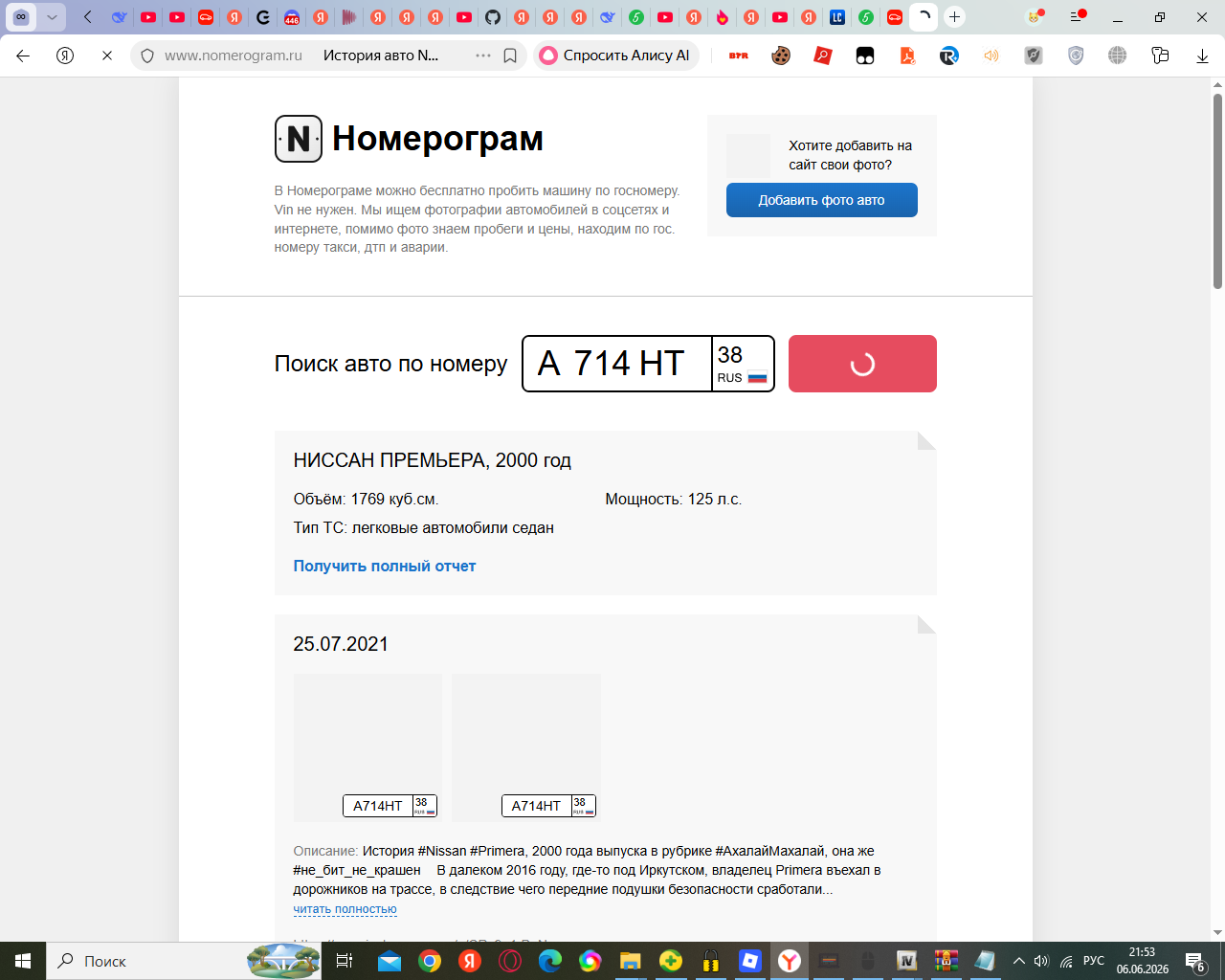Click Спросить Алису AI button
The image size is (1225, 980).
616,56
